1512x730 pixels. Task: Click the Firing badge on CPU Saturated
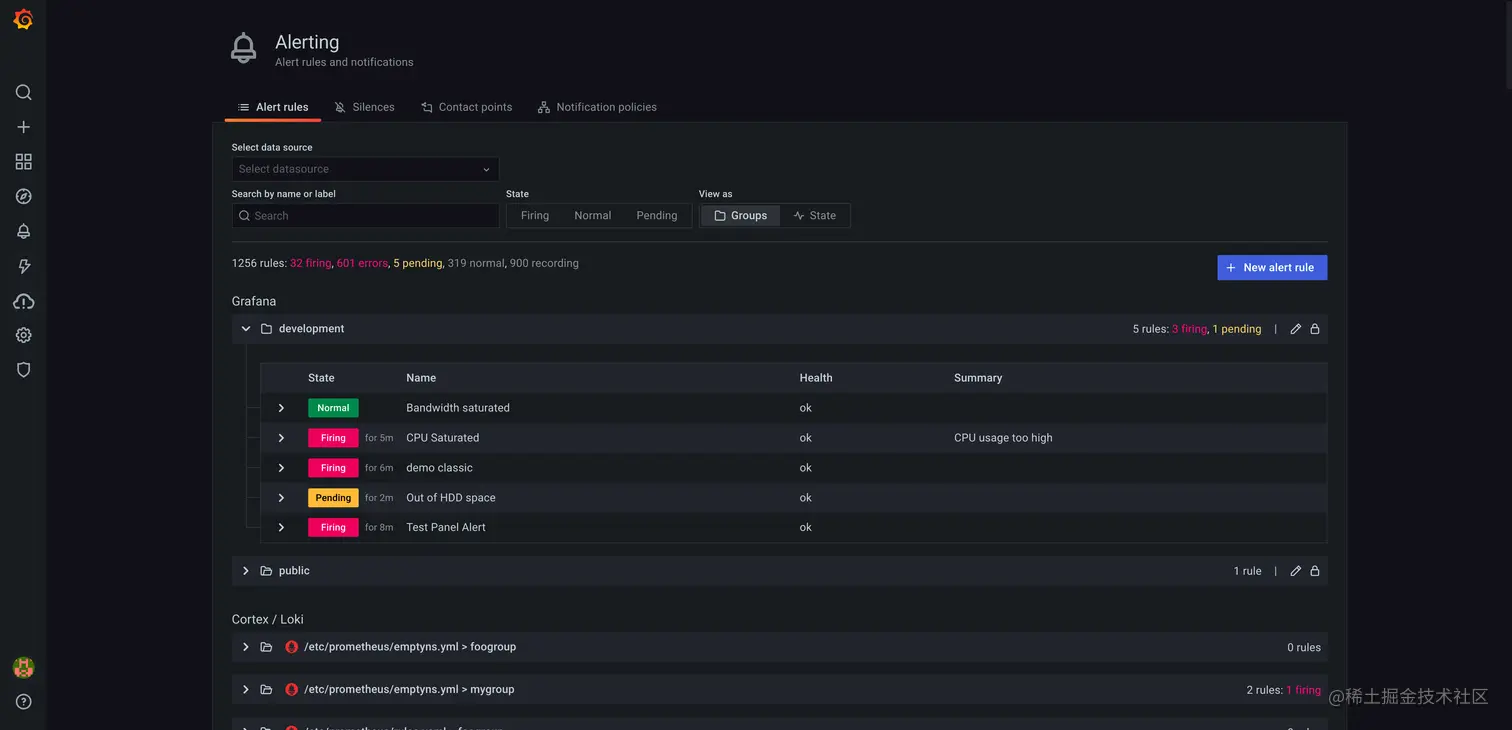tap(333, 438)
